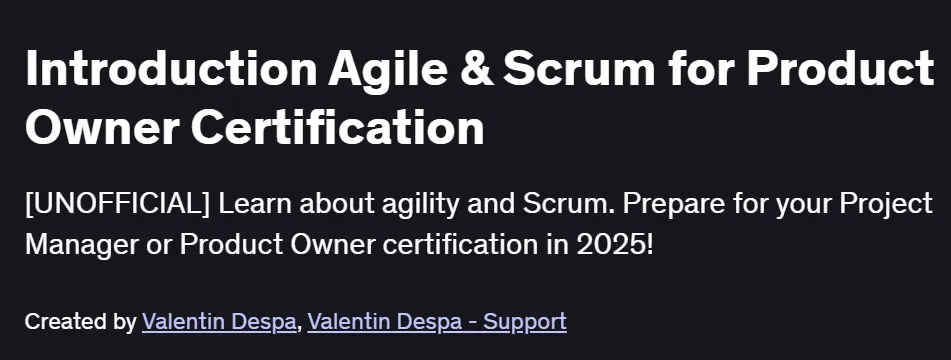Click the Created by label
The width and height of the screenshot is (951, 360).
point(81,322)
